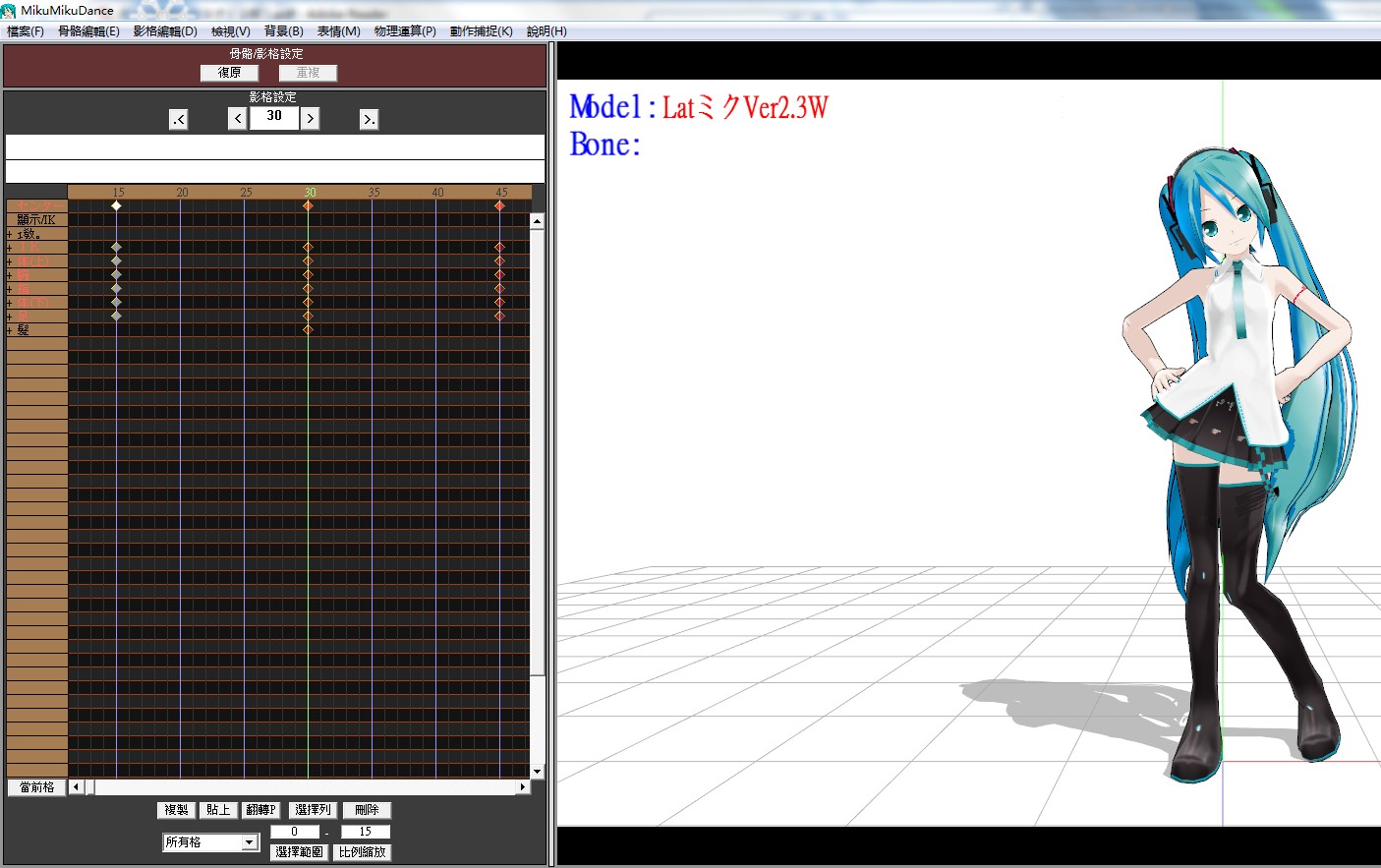Click the 當前格 button
Viewport: 1381px width, 868px height.
click(x=37, y=787)
